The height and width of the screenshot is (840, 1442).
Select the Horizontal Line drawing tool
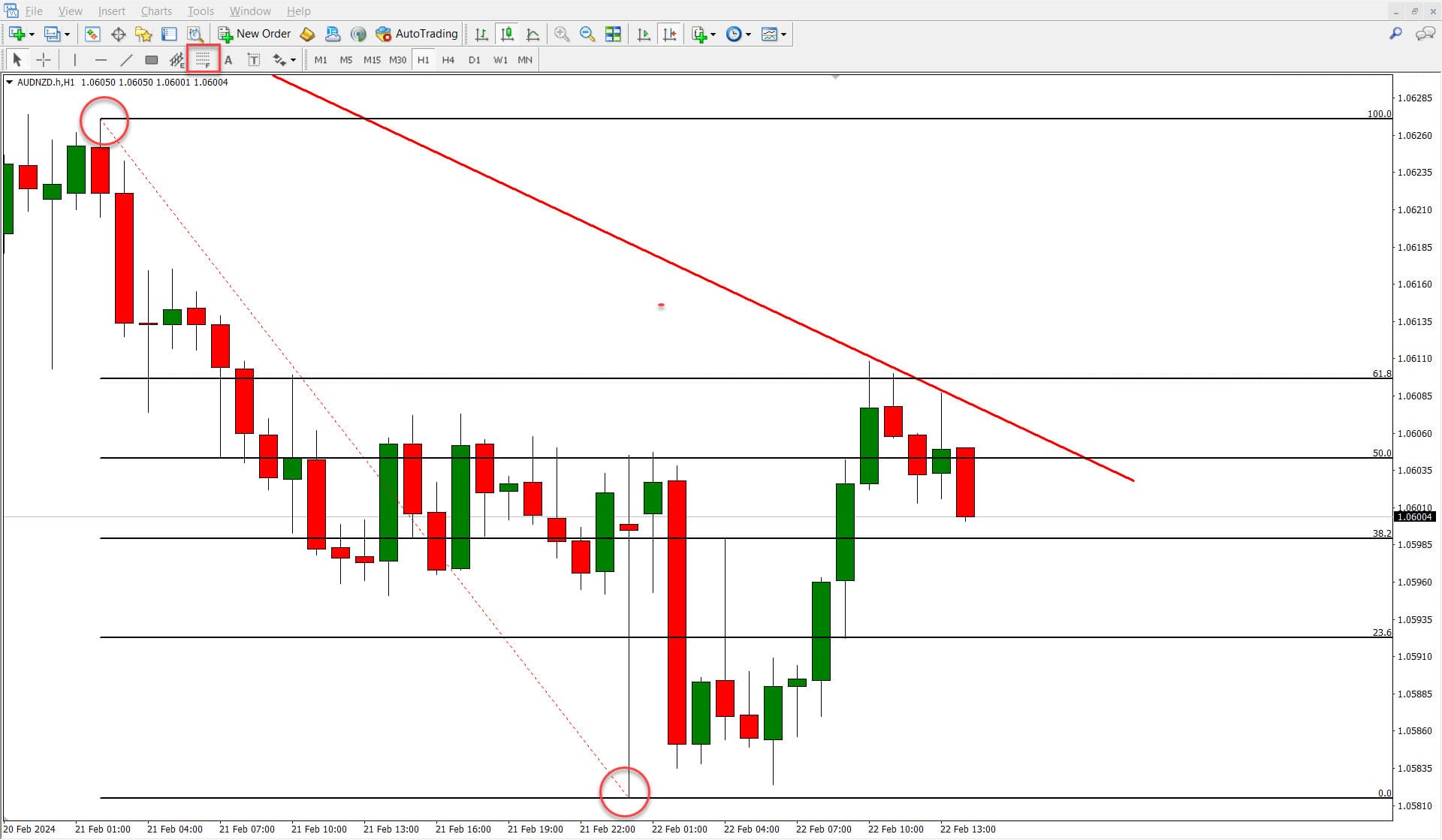pyautogui.click(x=101, y=59)
